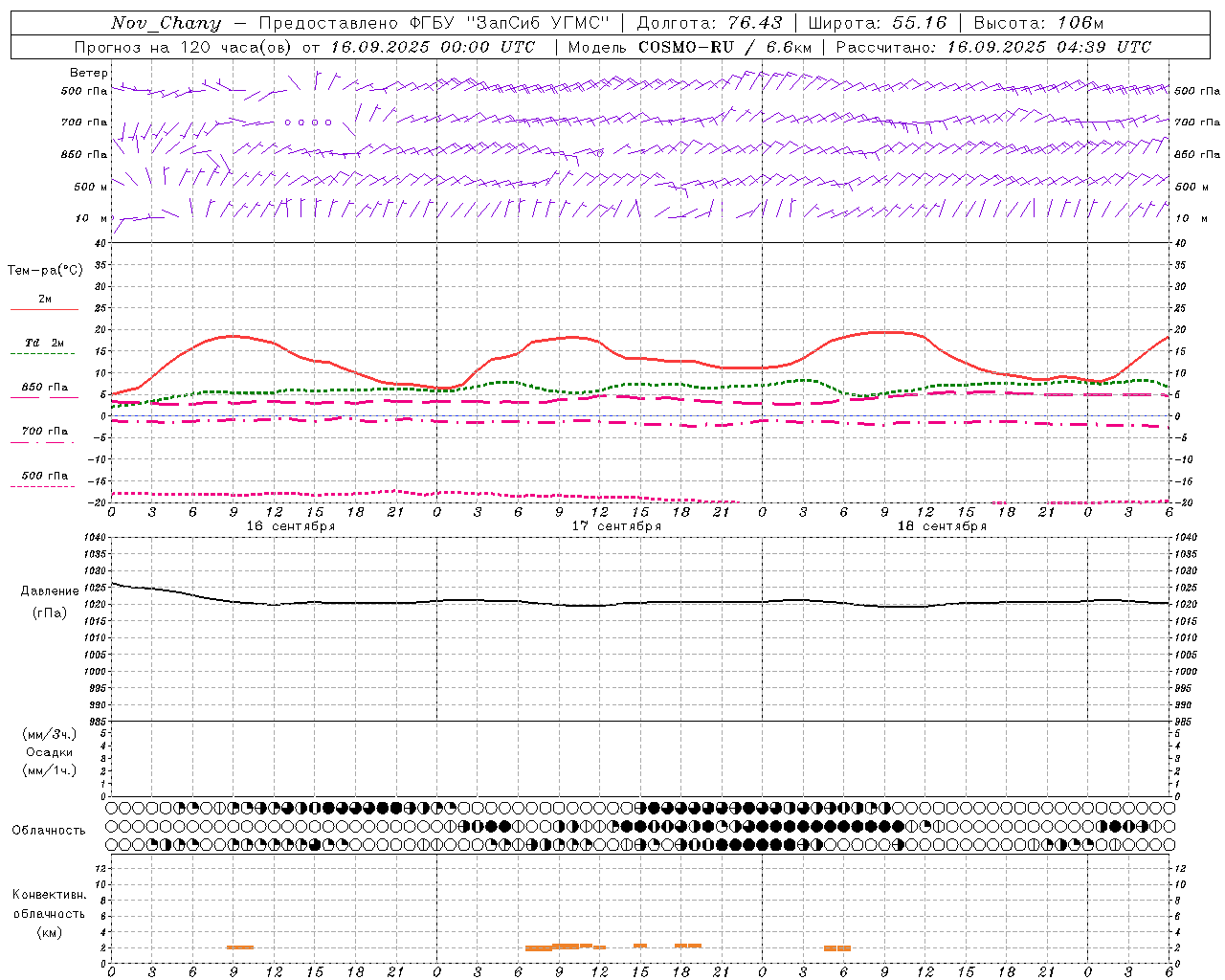Click the 700 гПа temperature legend entry
The width and height of the screenshot is (1225, 980).
(x=45, y=432)
